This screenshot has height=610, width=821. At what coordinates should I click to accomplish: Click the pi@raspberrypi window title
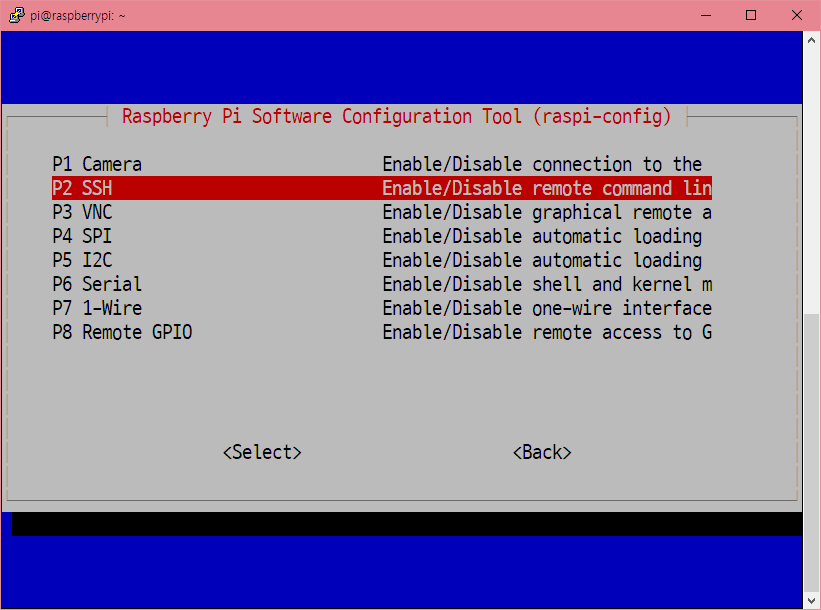tap(77, 16)
